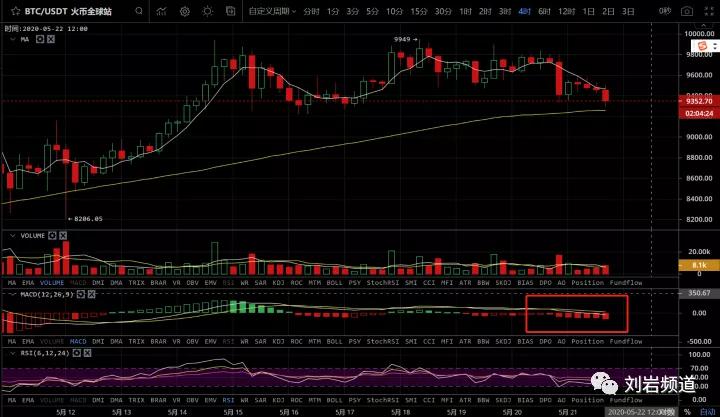
Task: Toggle the 自动 auto-scale button
Action: [708, 412]
